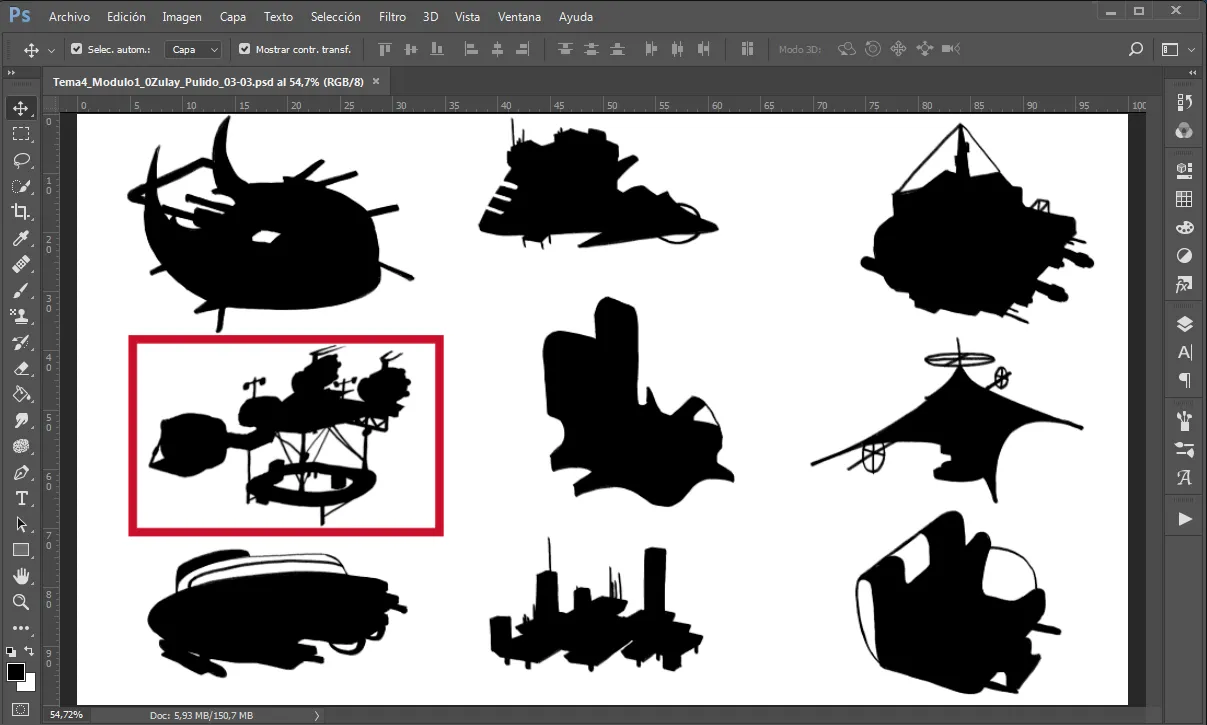Open the Capa auto-select dropdown
Image resolution: width=1207 pixels, height=725 pixels.
pos(194,49)
